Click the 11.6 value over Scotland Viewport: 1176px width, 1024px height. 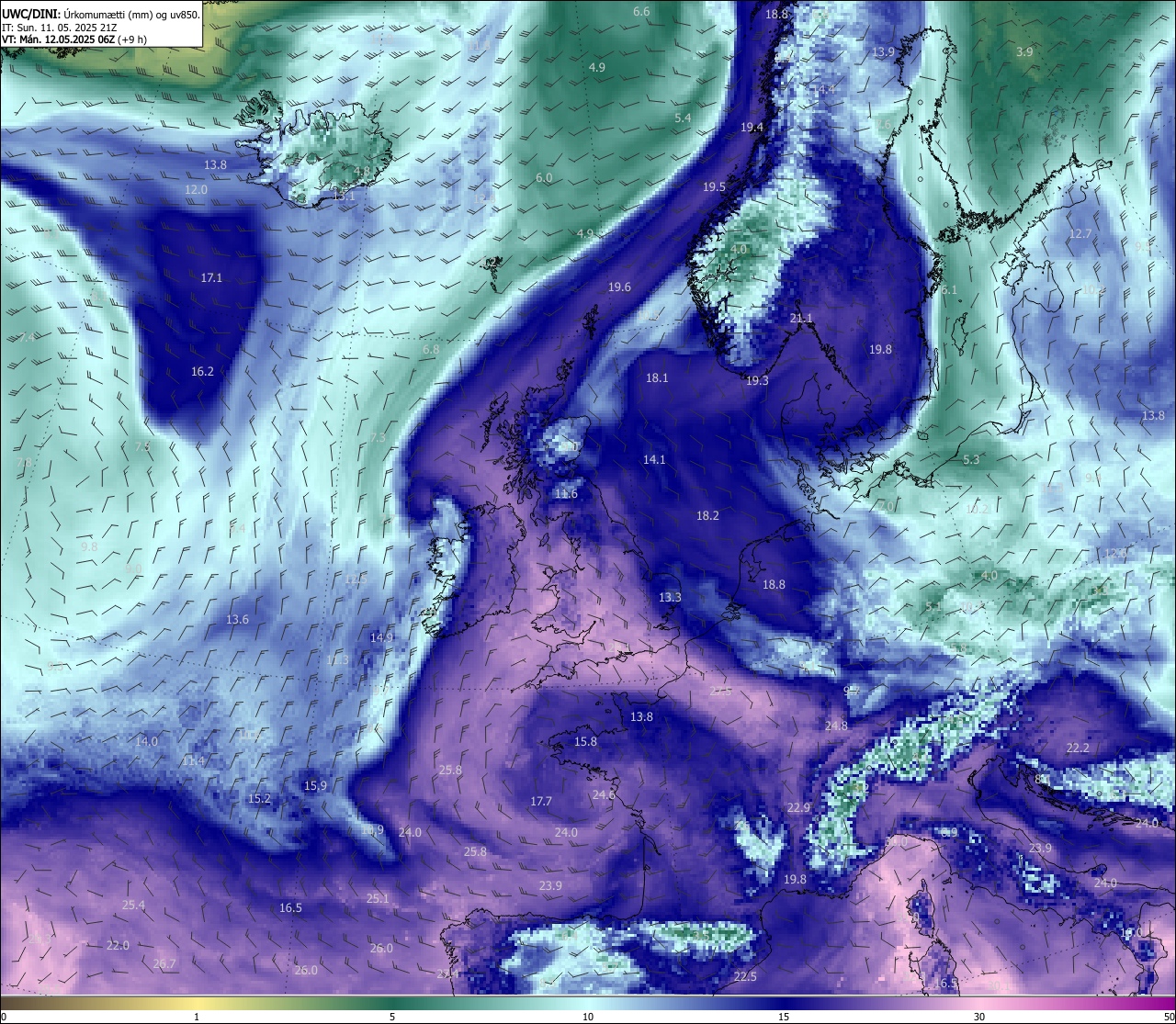pyautogui.click(x=566, y=494)
